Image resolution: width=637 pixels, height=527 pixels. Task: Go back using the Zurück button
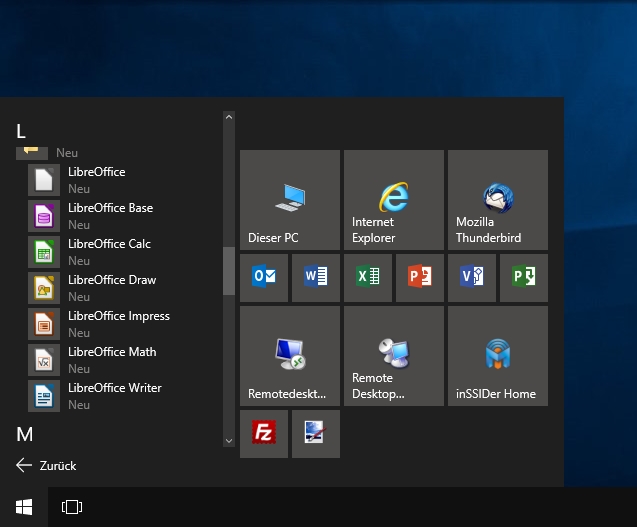pos(46,465)
